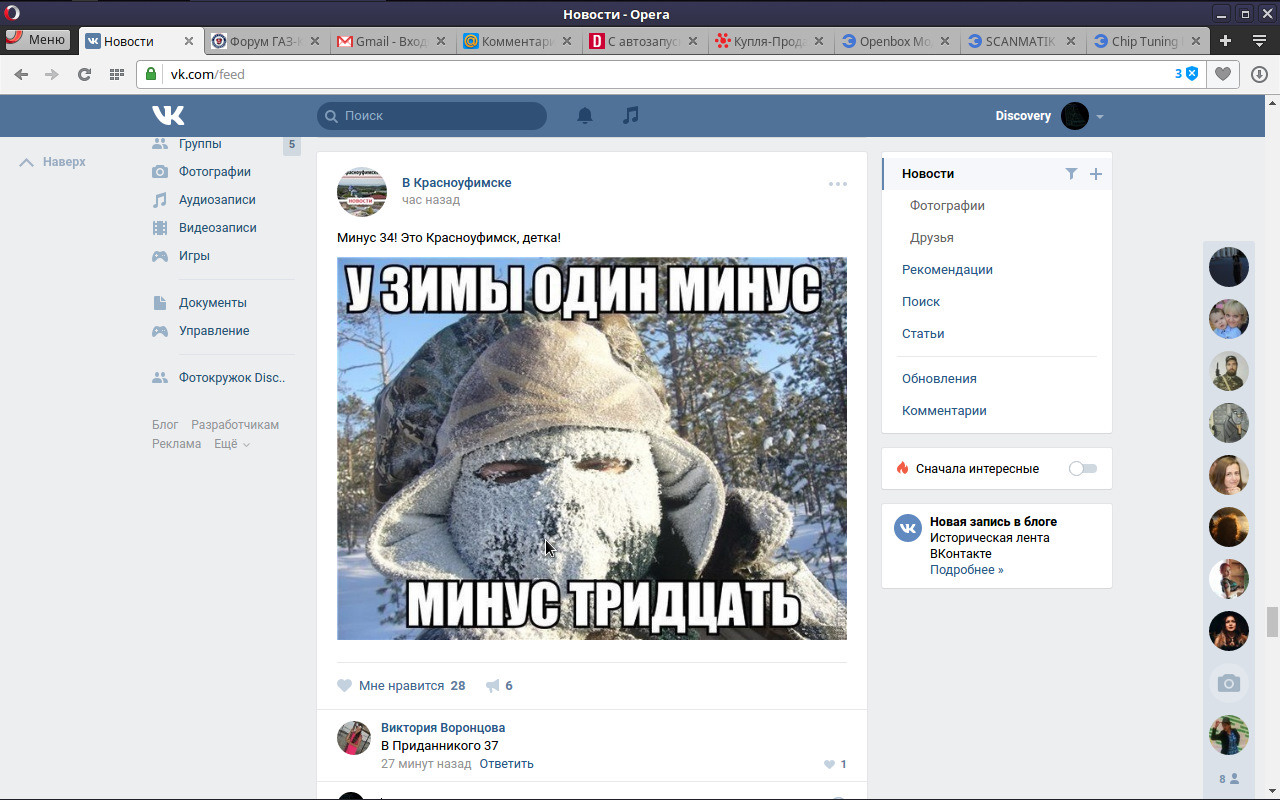Select the Новости feed tab

coord(997,174)
